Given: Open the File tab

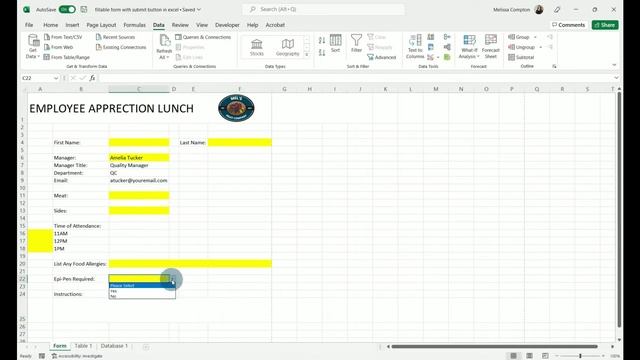Looking at the screenshot, I should pyautogui.click(x=29, y=25).
